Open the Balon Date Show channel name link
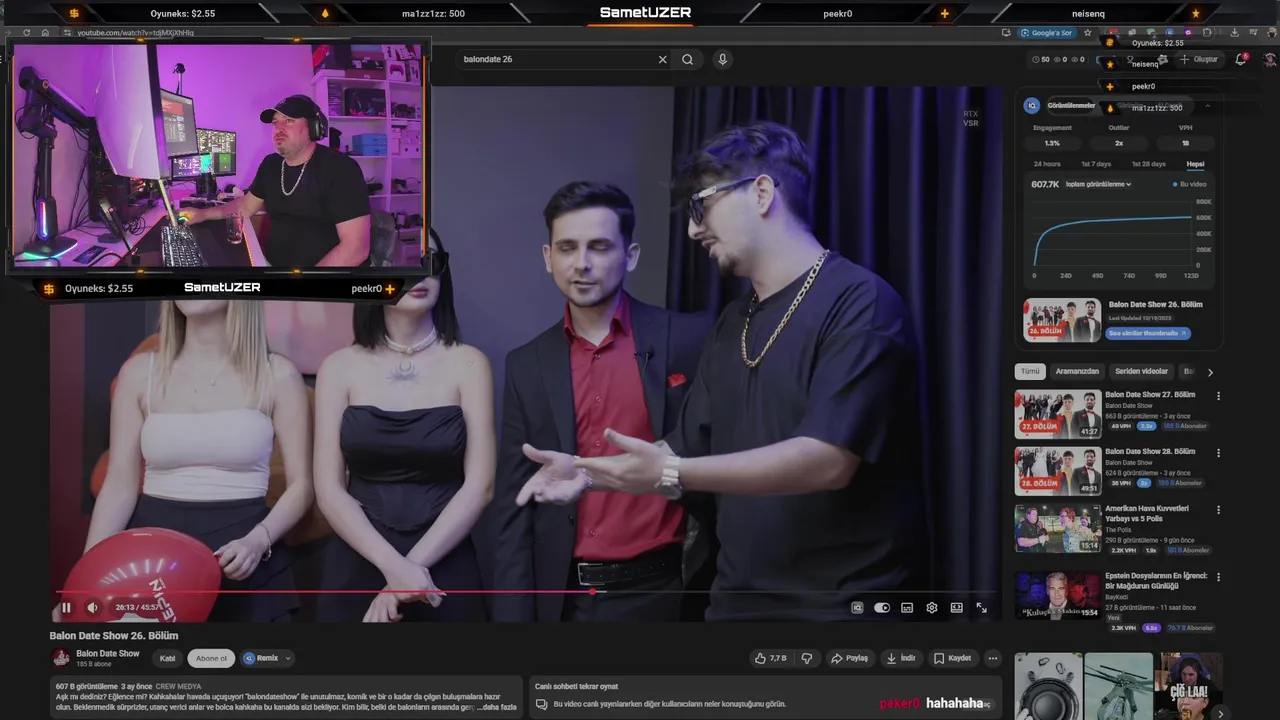Viewport: 1280px width, 720px height. click(x=108, y=653)
